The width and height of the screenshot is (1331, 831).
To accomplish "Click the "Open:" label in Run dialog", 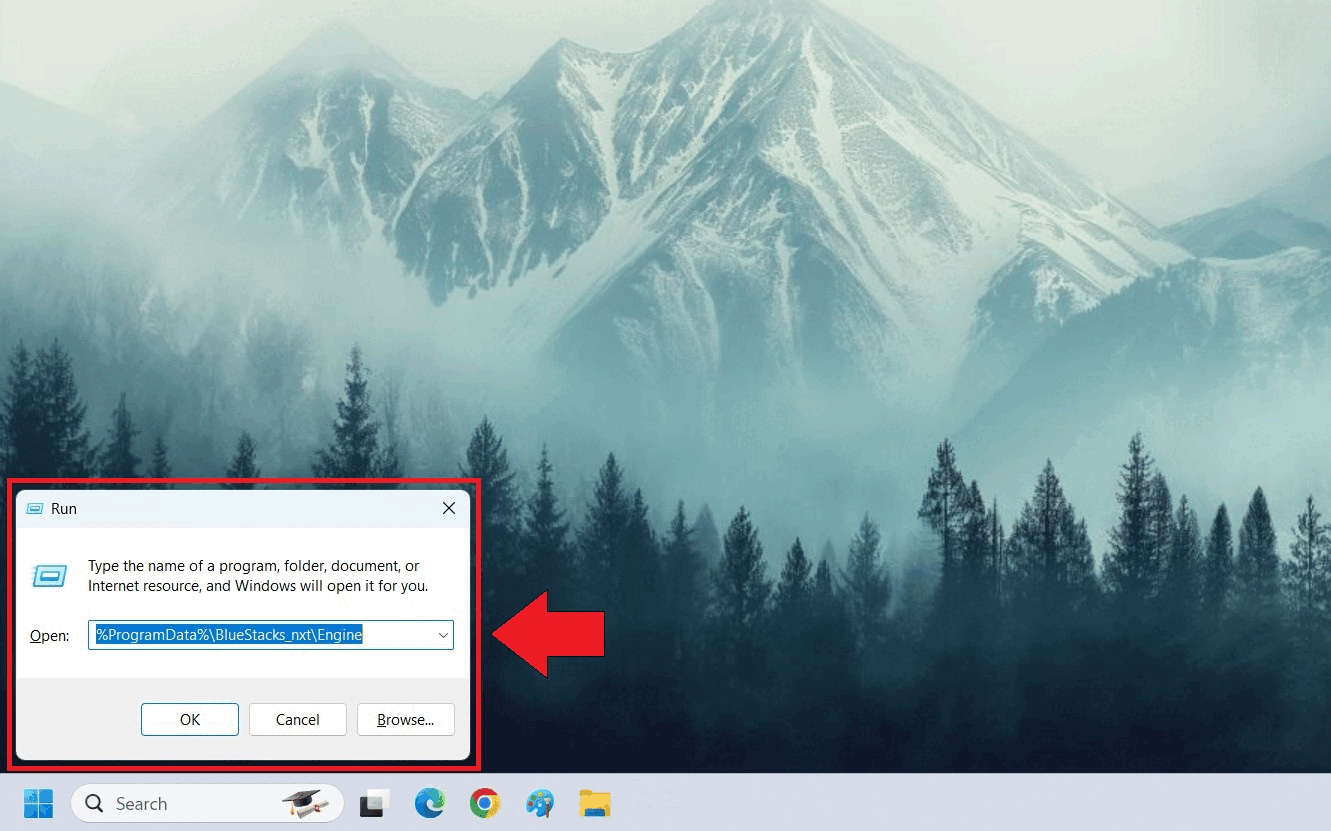I will (x=49, y=636).
